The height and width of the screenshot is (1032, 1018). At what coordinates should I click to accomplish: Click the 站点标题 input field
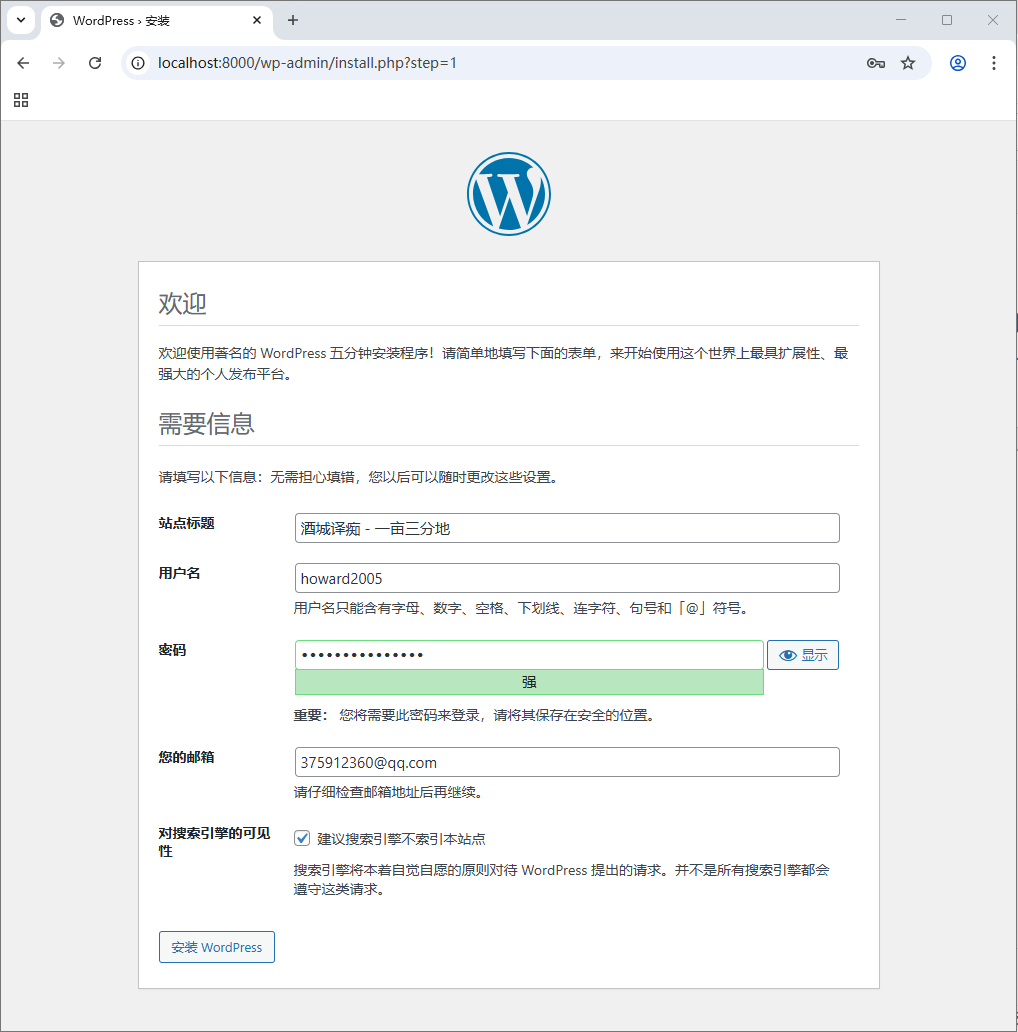click(x=567, y=528)
